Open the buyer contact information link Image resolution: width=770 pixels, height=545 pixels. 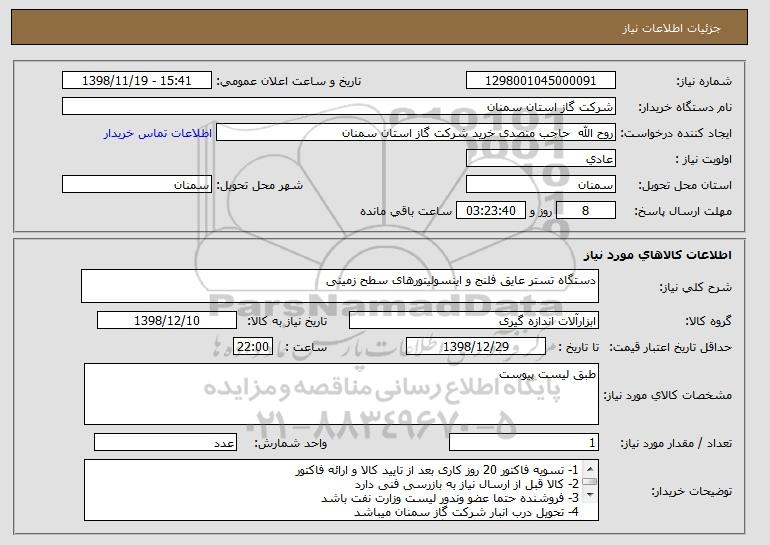pos(158,133)
